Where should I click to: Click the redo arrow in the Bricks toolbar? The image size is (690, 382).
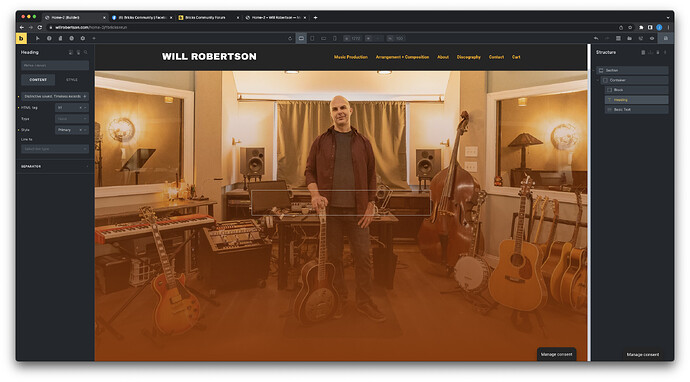click(607, 38)
